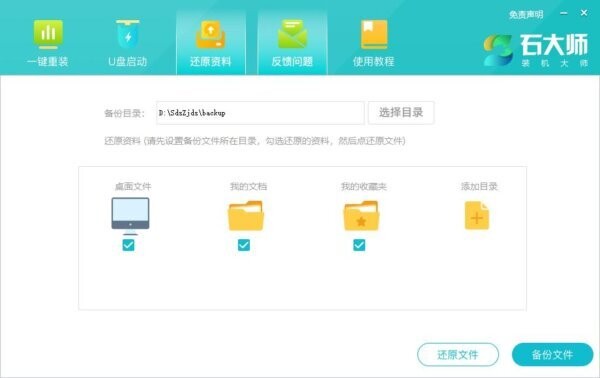600x378 pixels.
Task: Open the 一键重装 tab
Action: pyautogui.click(x=48, y=43)
